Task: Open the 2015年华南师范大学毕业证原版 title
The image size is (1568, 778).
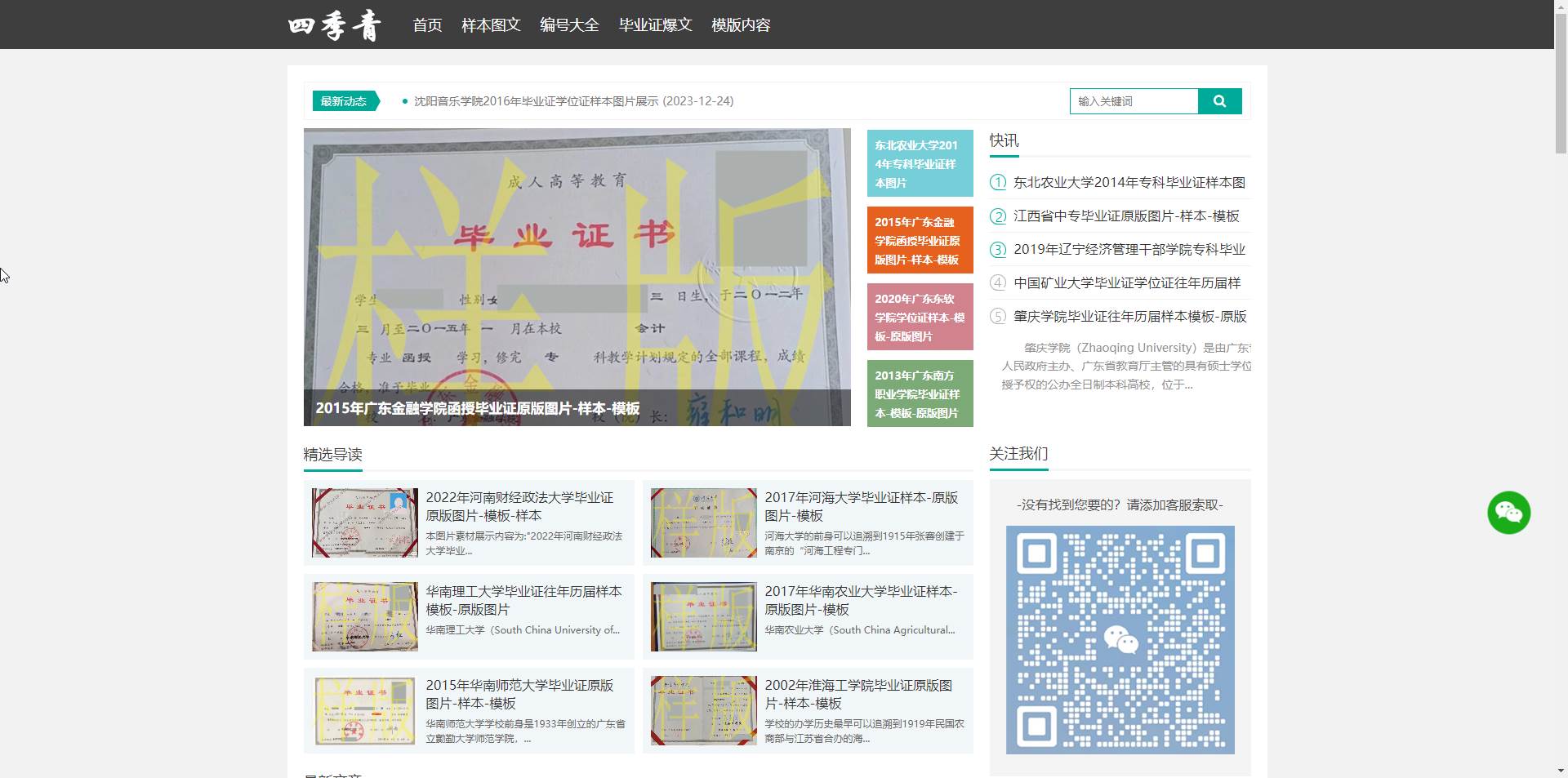Action: pos(519,694)
